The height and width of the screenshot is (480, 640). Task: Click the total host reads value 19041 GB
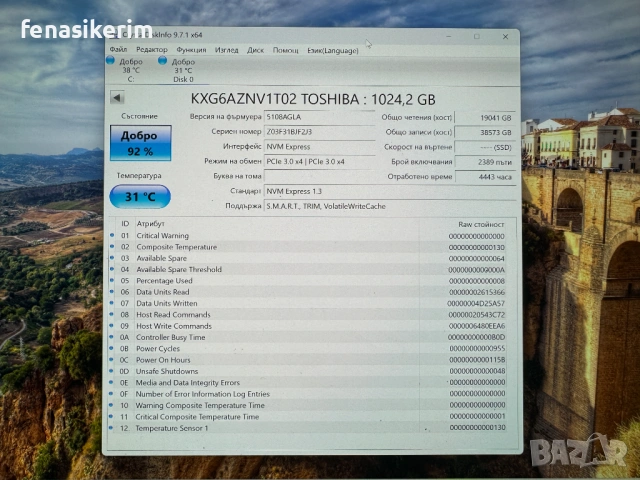coord(485,118)
